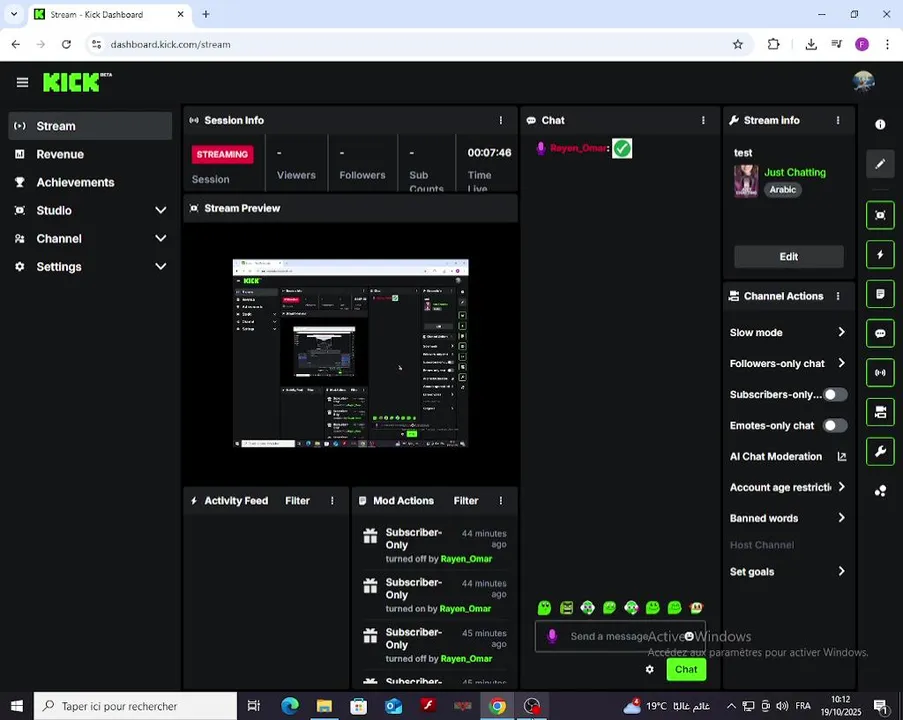The image size is (903, 720).
Task: Go to Achievements page
Action: point(90,182)
